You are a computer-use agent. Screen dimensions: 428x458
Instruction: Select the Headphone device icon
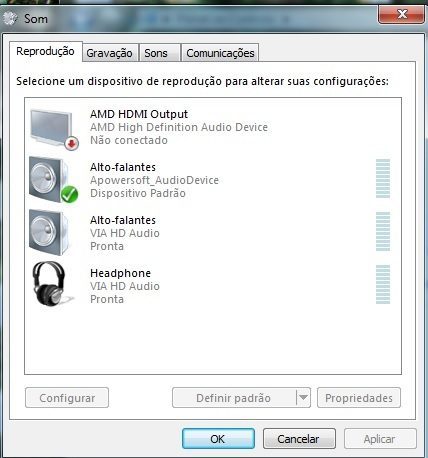[50, 284]
